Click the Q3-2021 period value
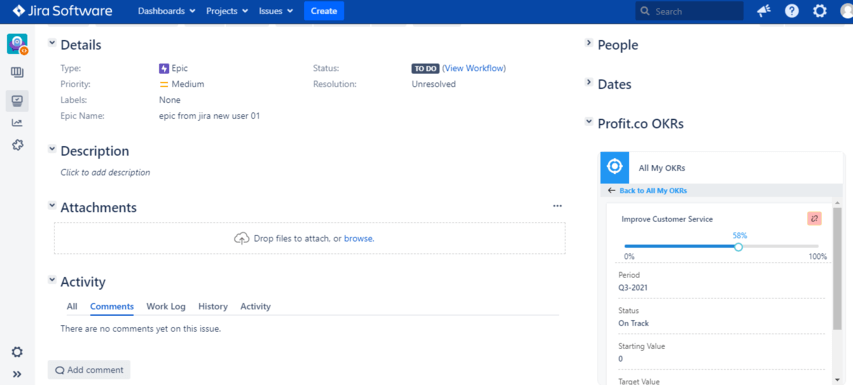 tap(633, 288)
